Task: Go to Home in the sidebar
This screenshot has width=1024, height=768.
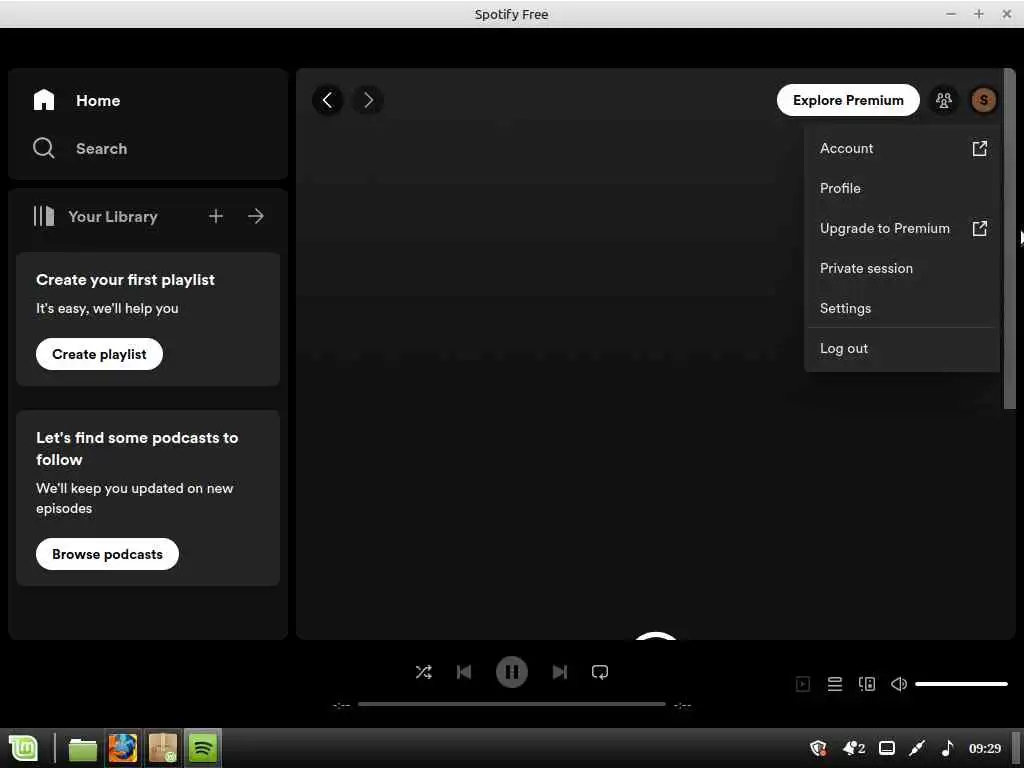Action: [77, 101]
